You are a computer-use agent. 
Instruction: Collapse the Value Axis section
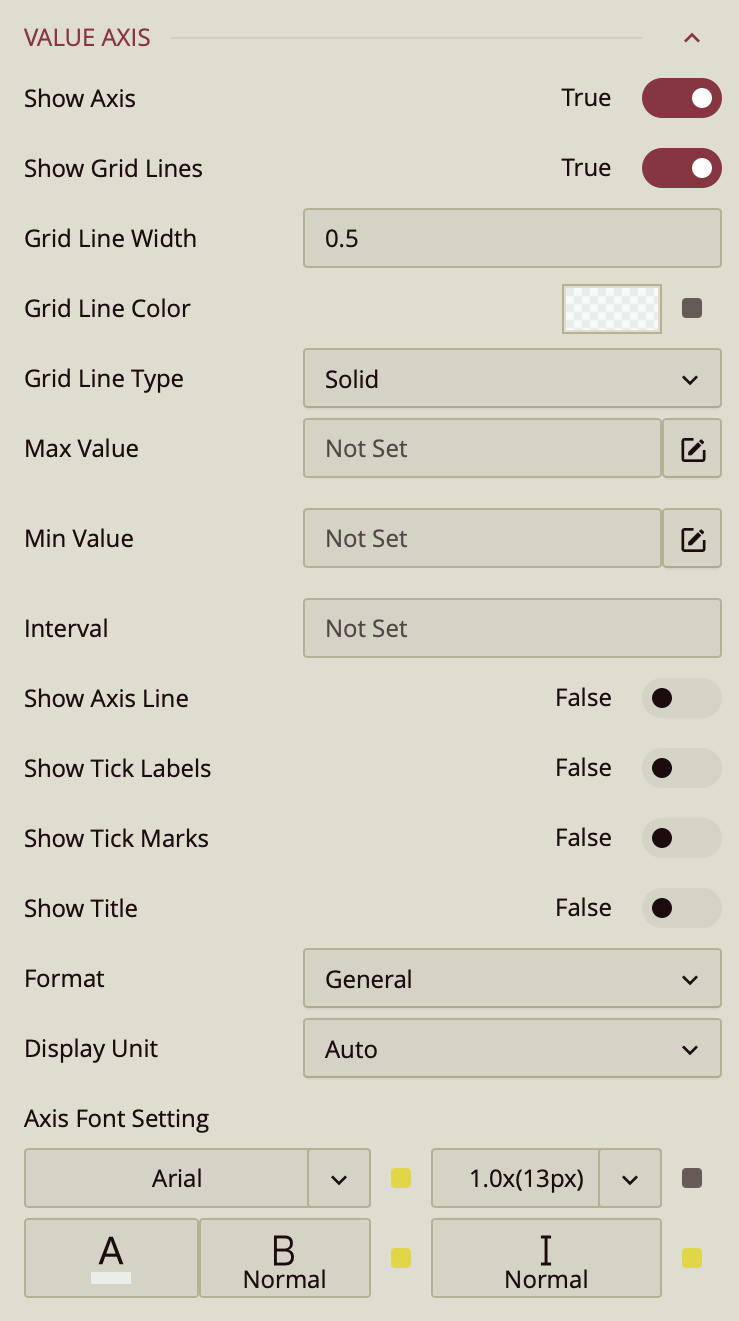click(691, 38)
